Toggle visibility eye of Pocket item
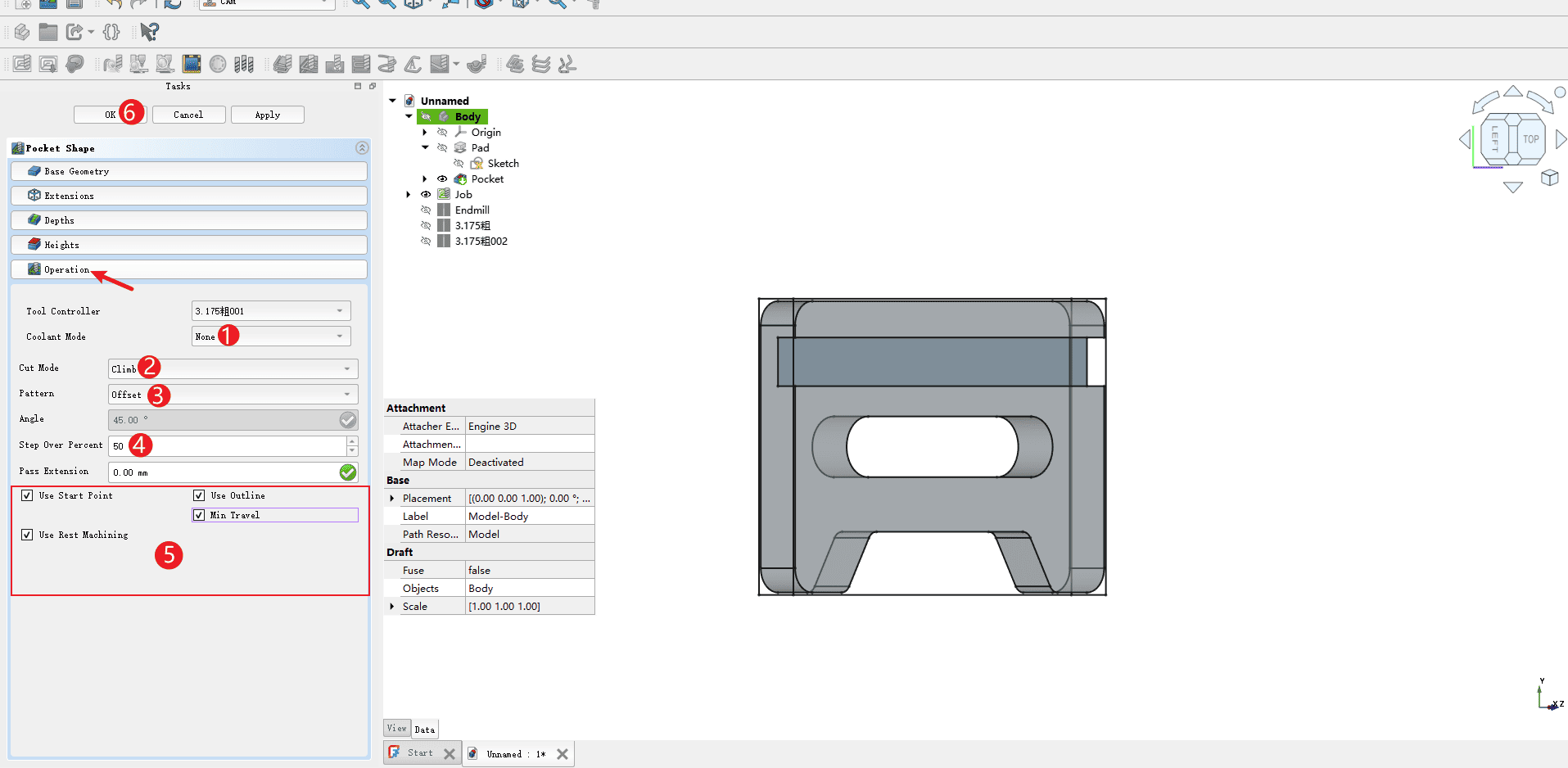1568x768 pixels. [x=442, y=179]
